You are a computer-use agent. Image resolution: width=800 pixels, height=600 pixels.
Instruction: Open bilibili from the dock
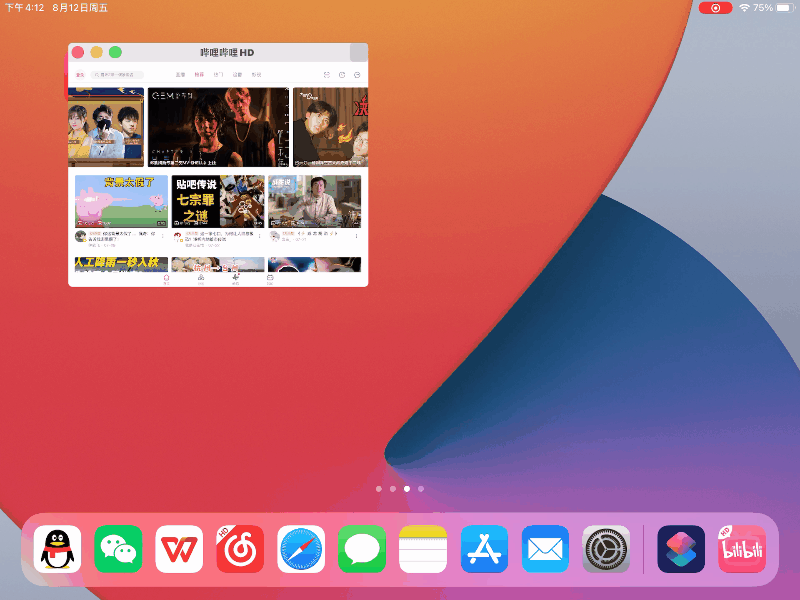coord(740,548)
